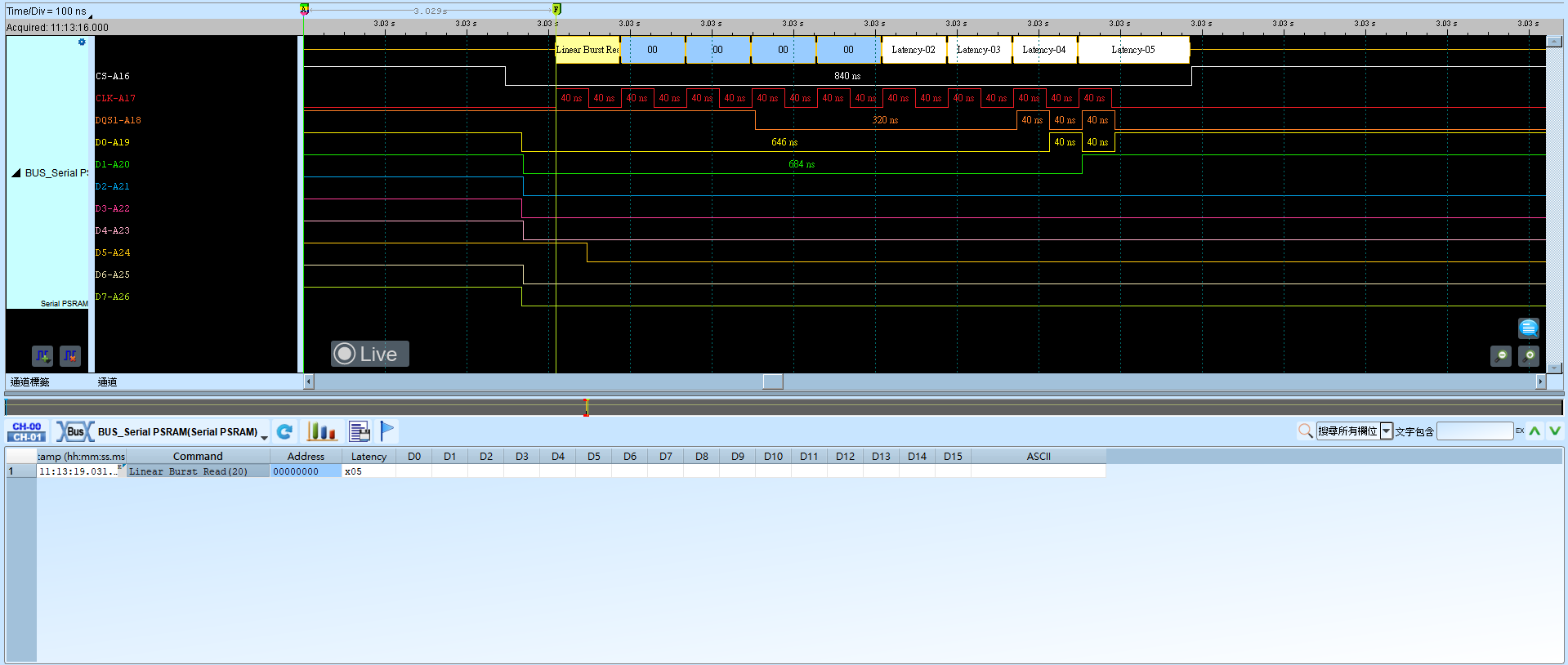Image resolution: width=1568 pixels, height=665 pixels.
Task: Click the add-channel waveform icon
Action: [42, 356]
